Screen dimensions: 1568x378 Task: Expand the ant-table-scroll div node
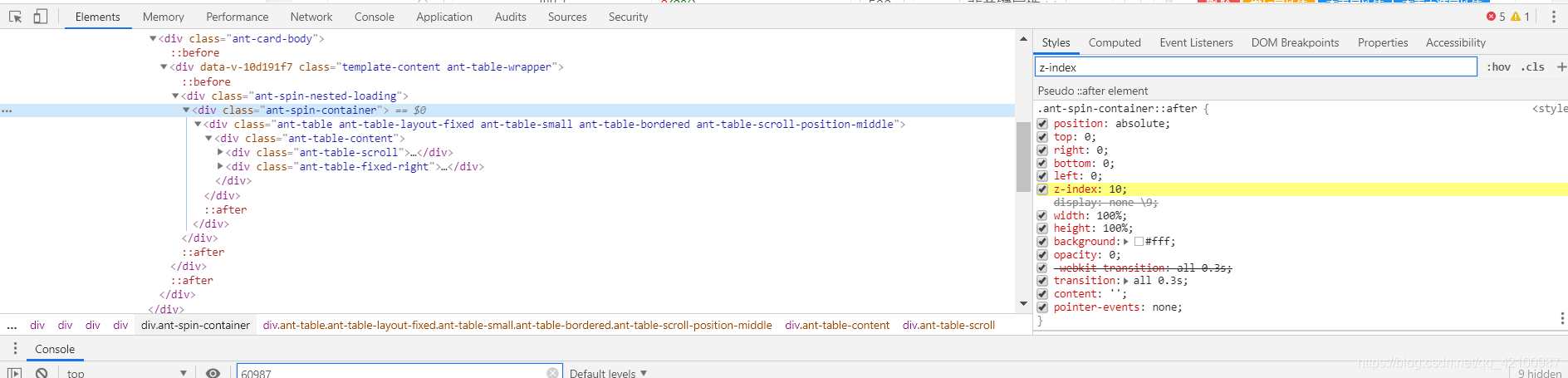pyautogui.click(x=220, y=152)
